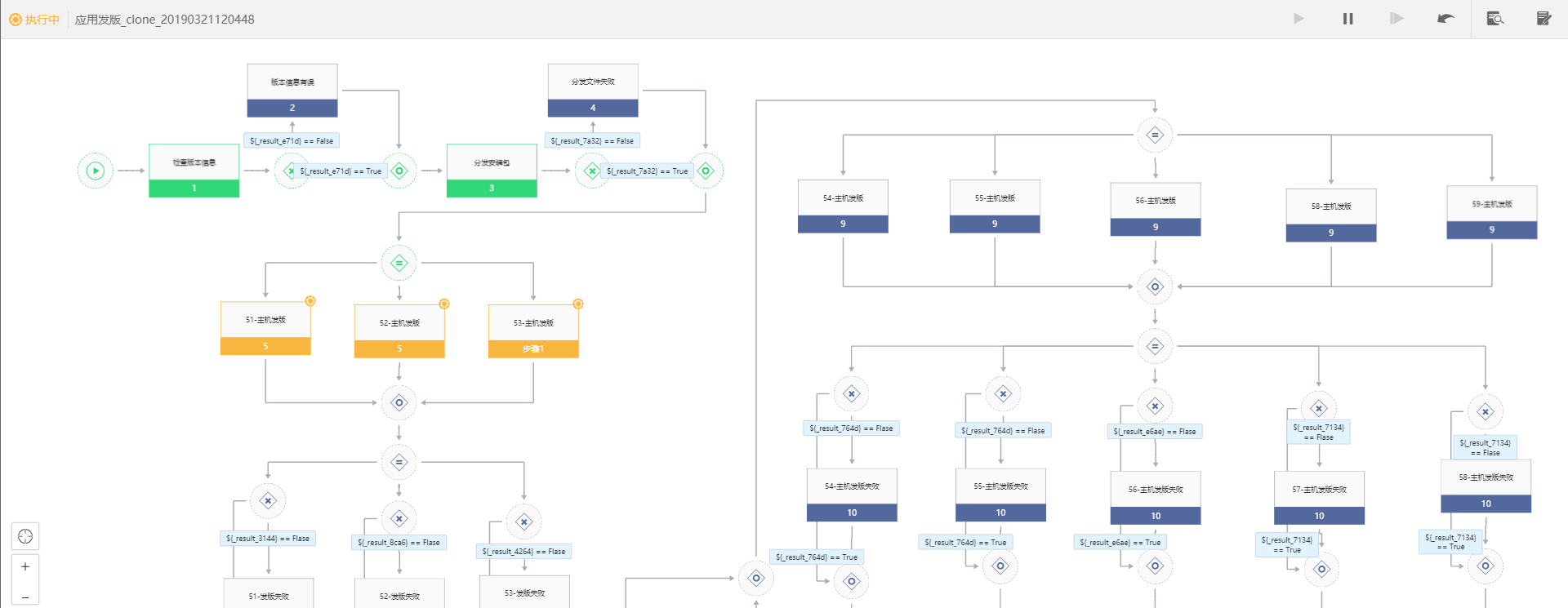Zoom out the canvas with minus button
Image resolution: width=1568 pixels, height=608 pixels.
pyautogui.click(x=25, y=596)
